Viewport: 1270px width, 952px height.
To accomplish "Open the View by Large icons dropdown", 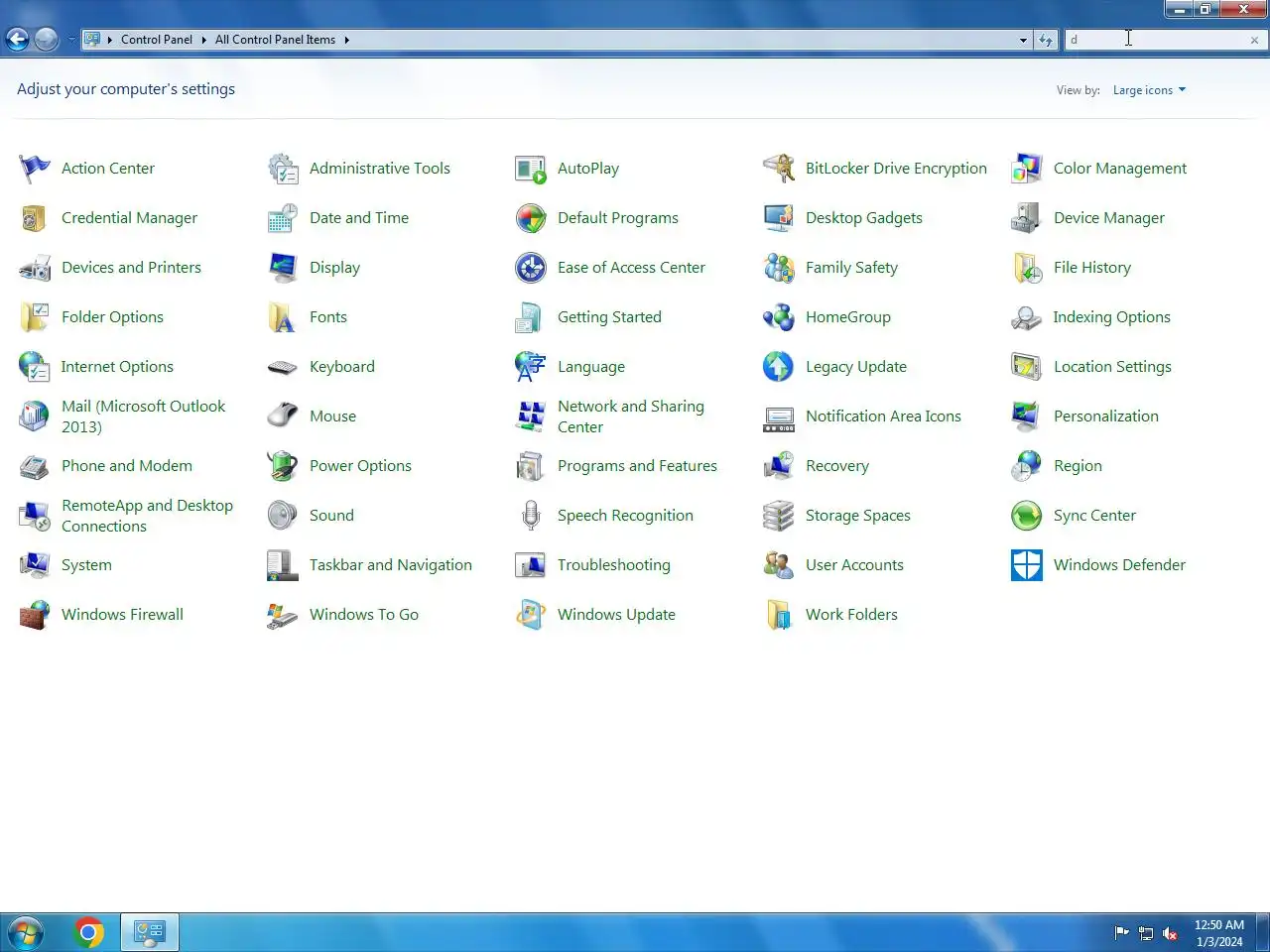I will point(1149,90).
